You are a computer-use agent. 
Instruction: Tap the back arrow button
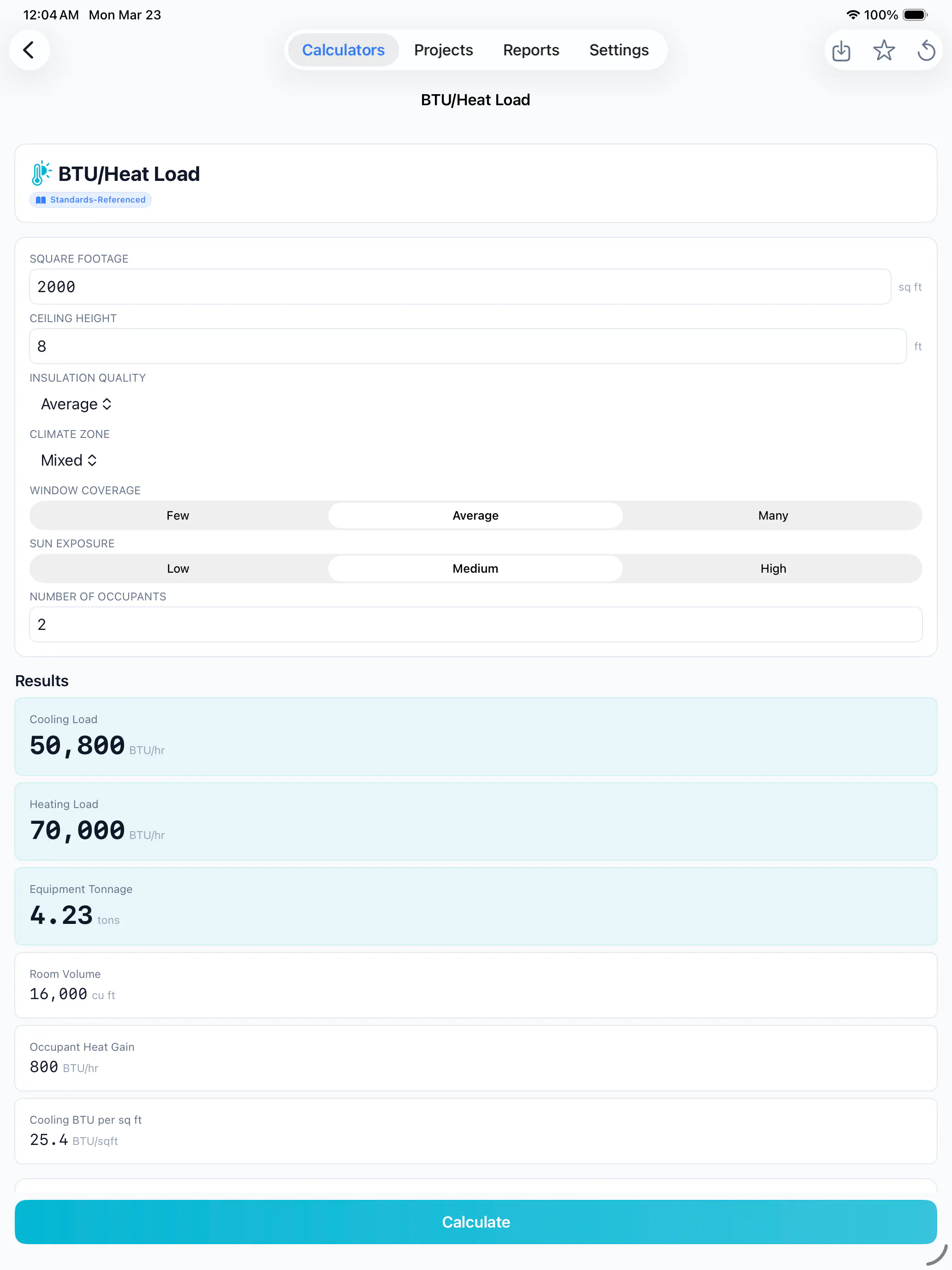29,50
